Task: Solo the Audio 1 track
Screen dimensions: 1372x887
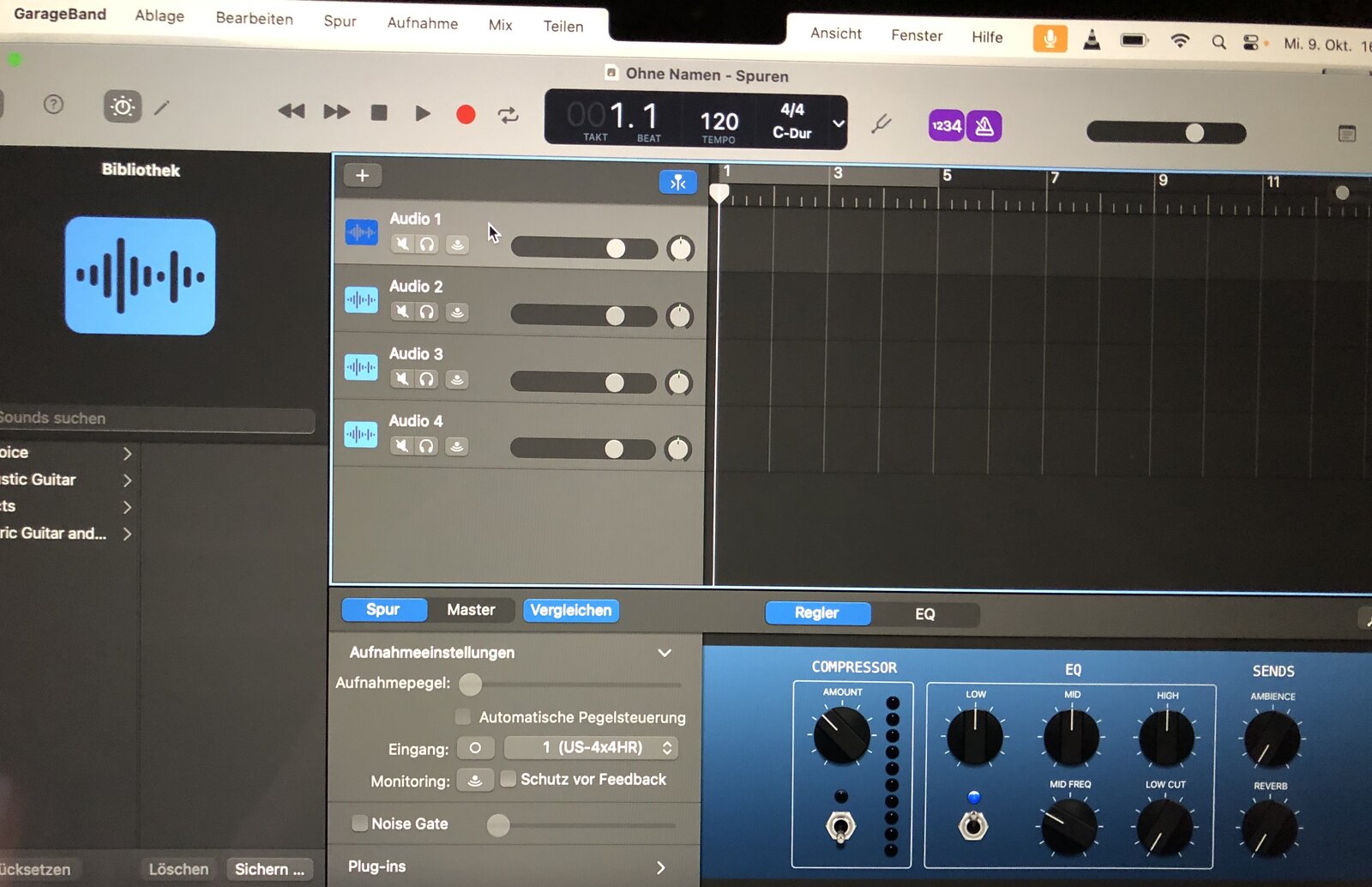Action: [426, 244]
